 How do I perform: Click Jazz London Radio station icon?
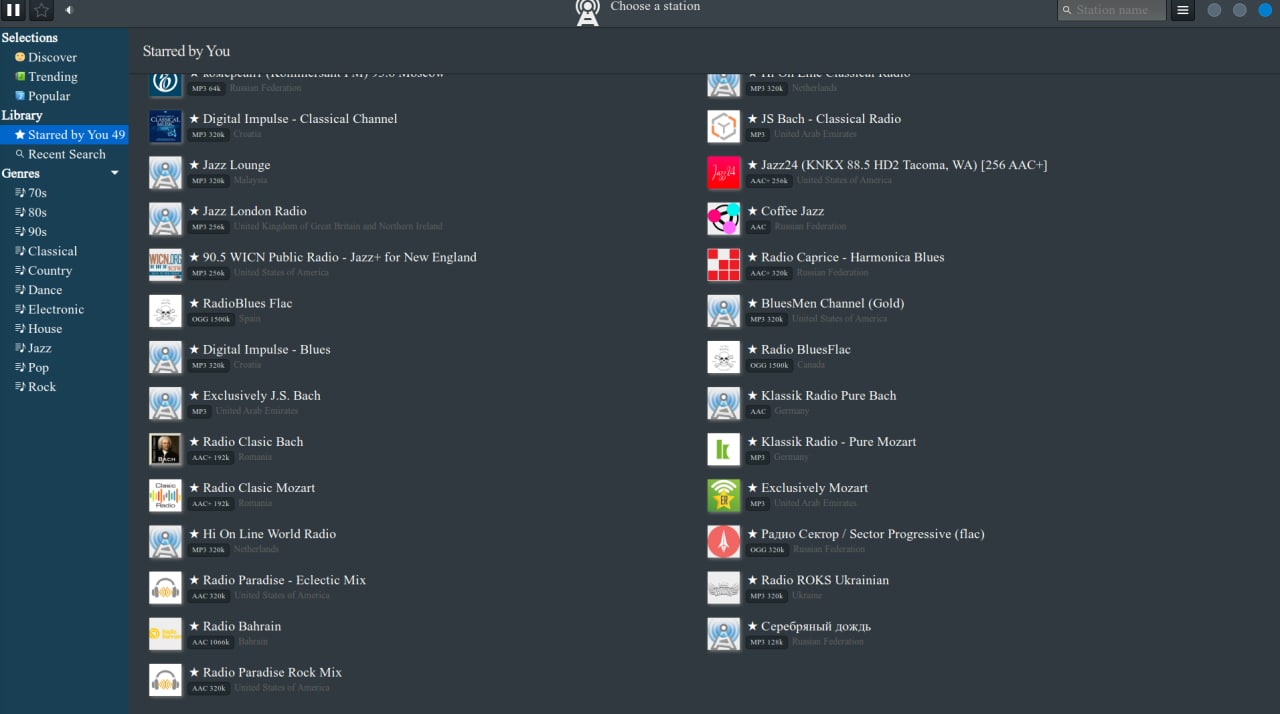166,219
